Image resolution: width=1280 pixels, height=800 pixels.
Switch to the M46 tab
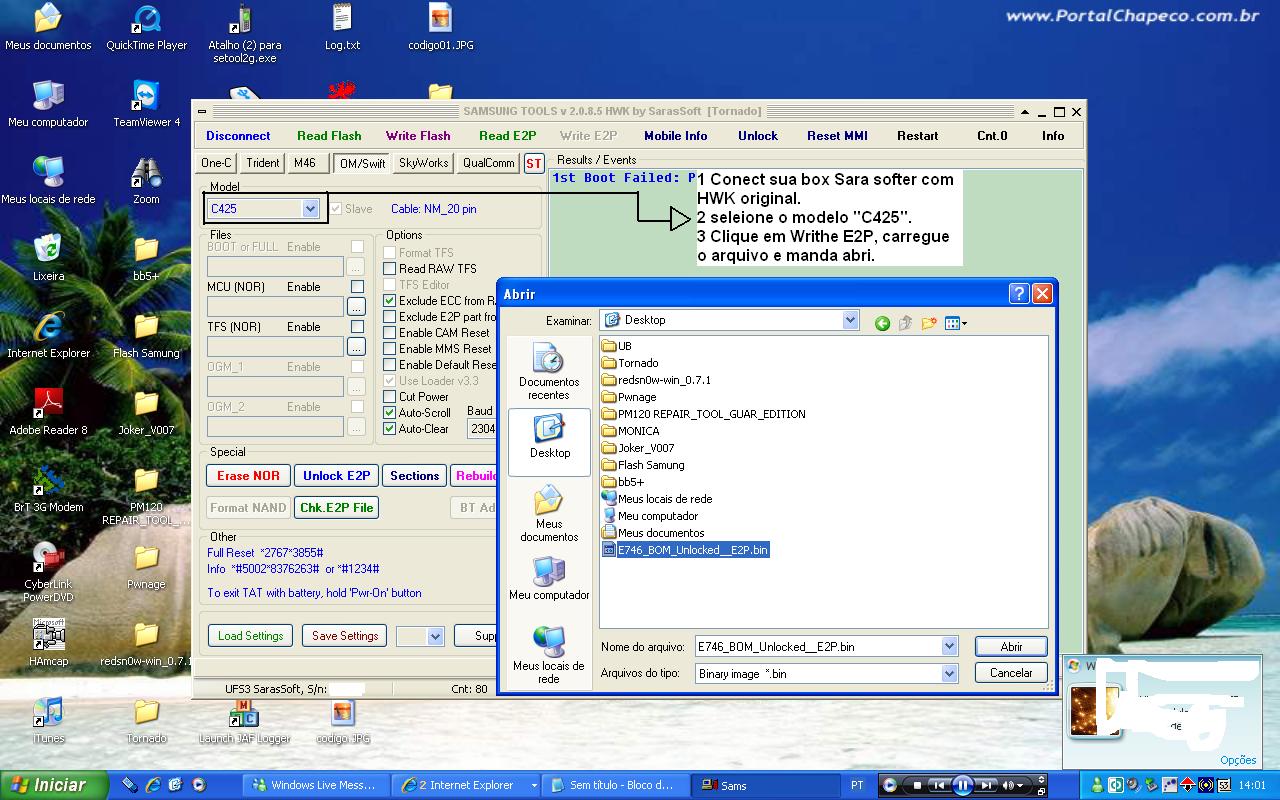tap(305, 163)
